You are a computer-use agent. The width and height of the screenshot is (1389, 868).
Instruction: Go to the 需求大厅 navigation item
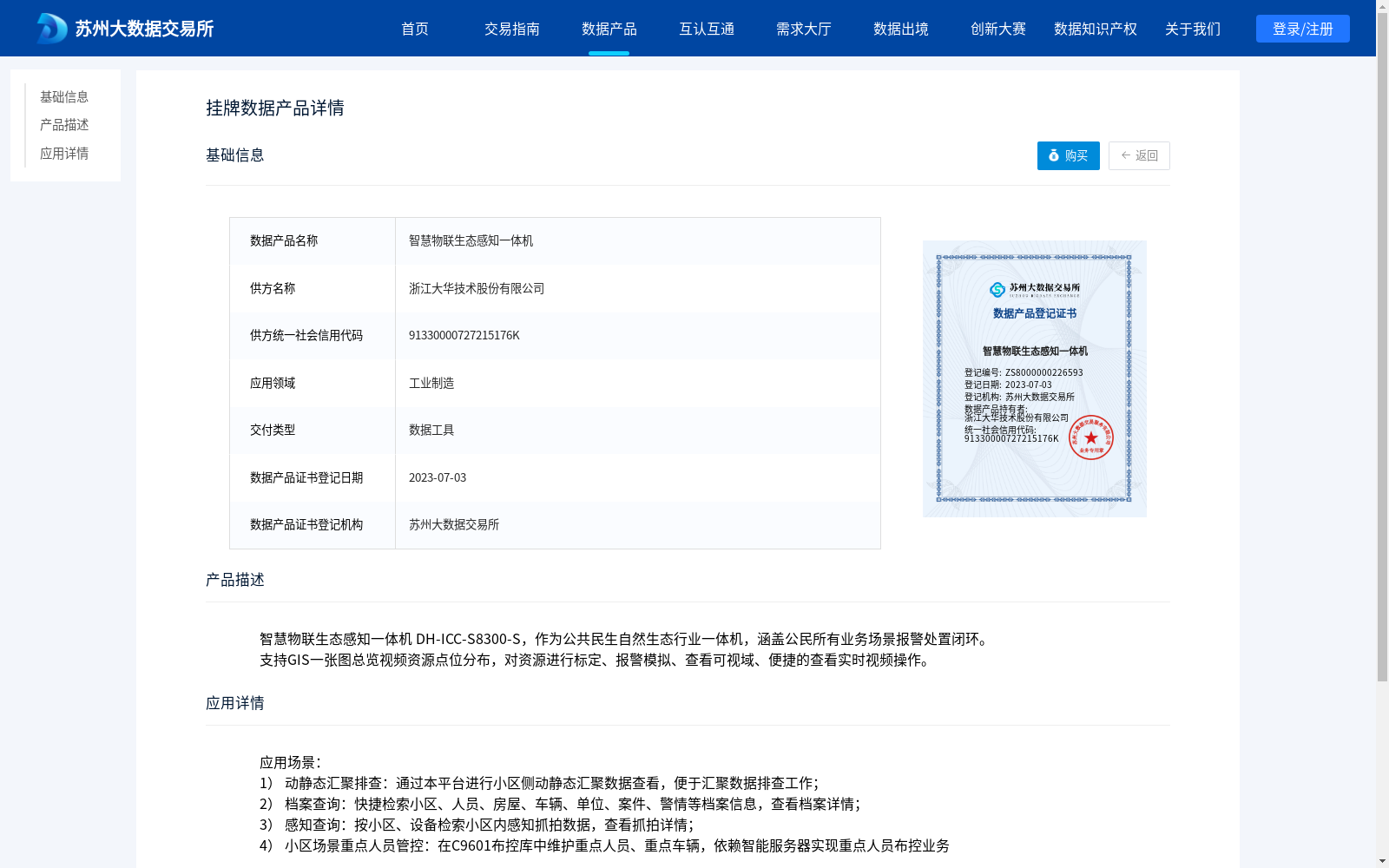click(804, 29)
